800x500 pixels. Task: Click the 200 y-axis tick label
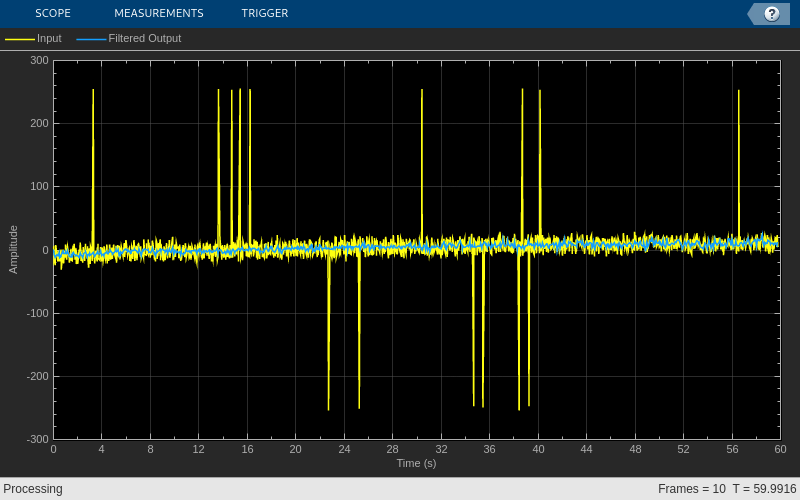tap(39, 123)
